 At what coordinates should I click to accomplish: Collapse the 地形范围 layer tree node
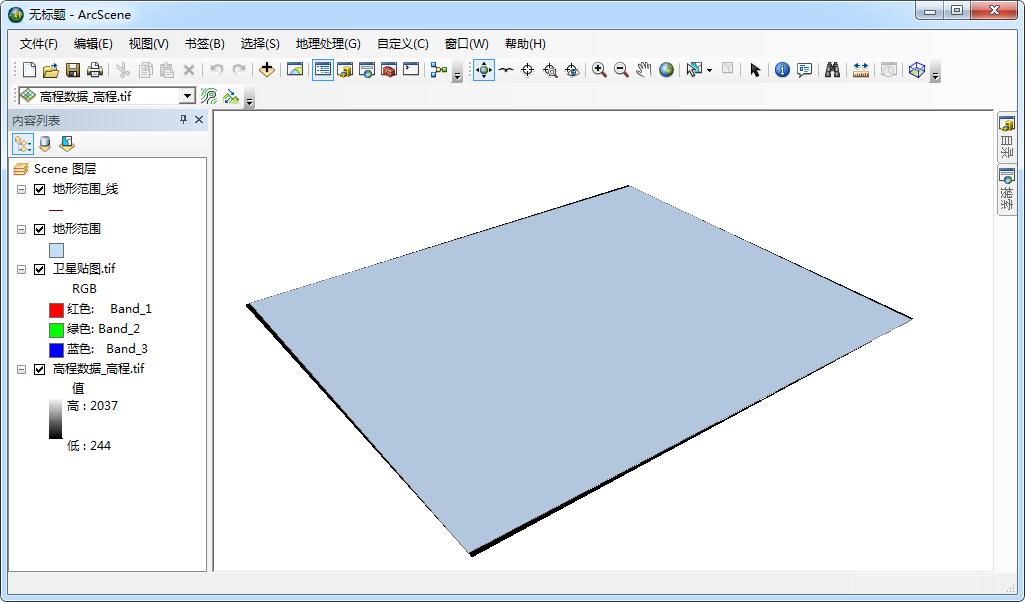click(x=21, y=229)
